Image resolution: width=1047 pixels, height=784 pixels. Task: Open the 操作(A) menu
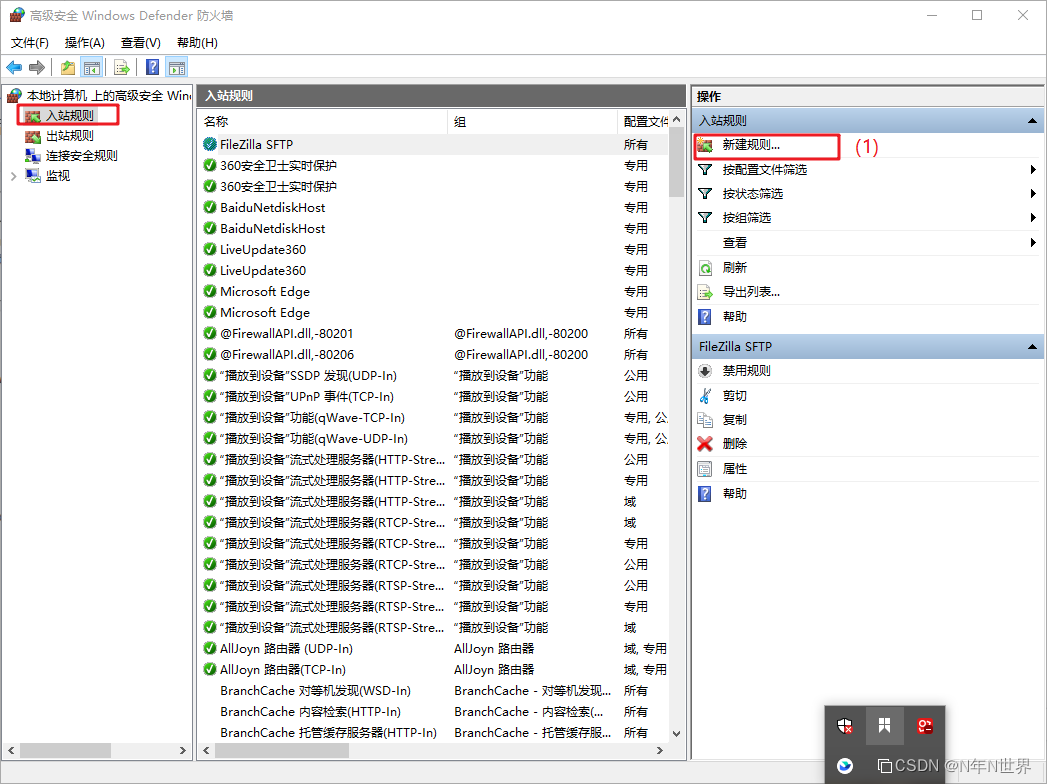84,43
